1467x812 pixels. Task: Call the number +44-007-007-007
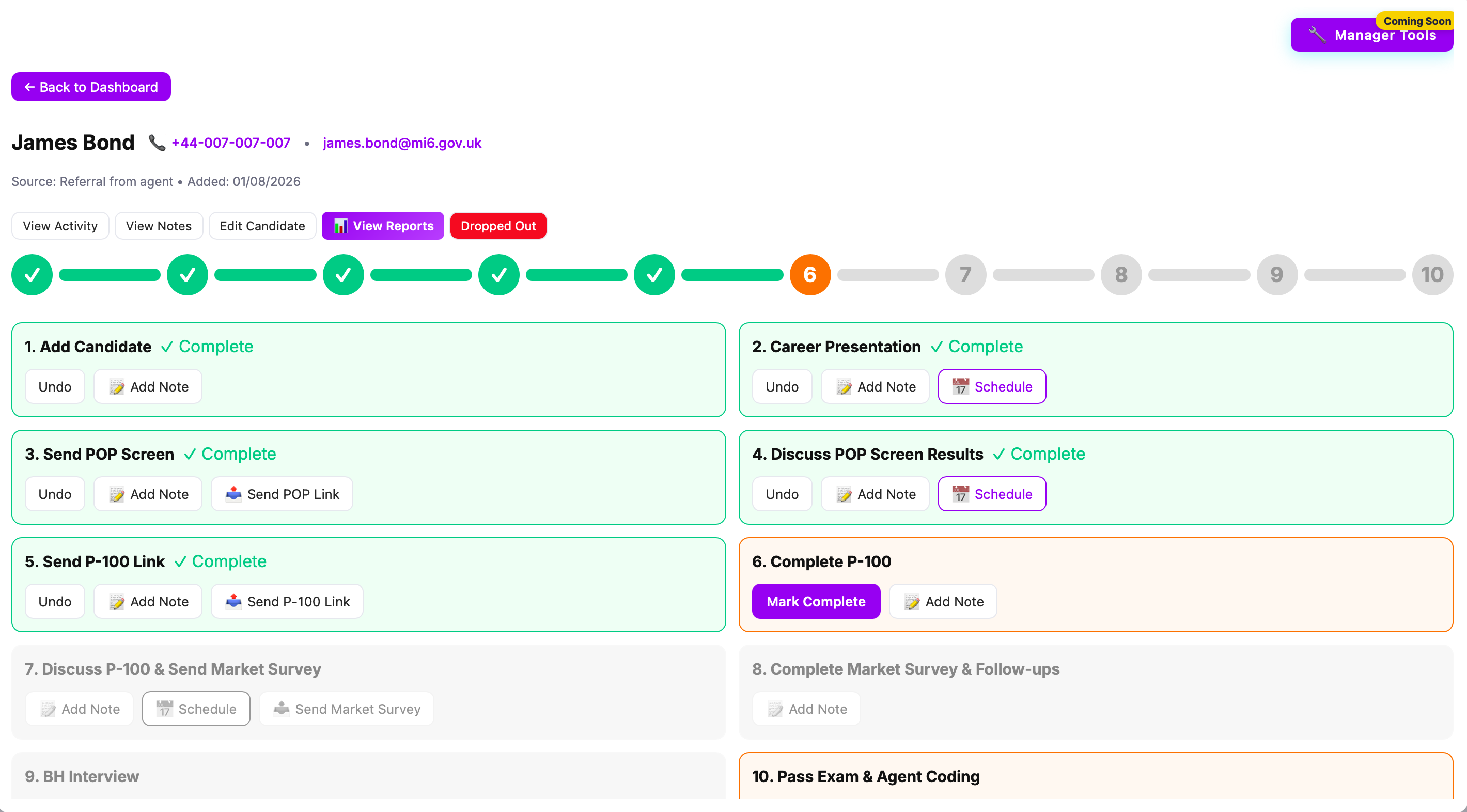[230, 143]
